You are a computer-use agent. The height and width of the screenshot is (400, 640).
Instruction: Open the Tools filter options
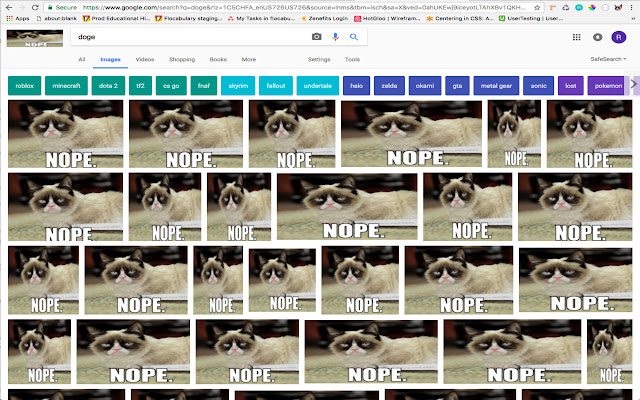(352, 59)
